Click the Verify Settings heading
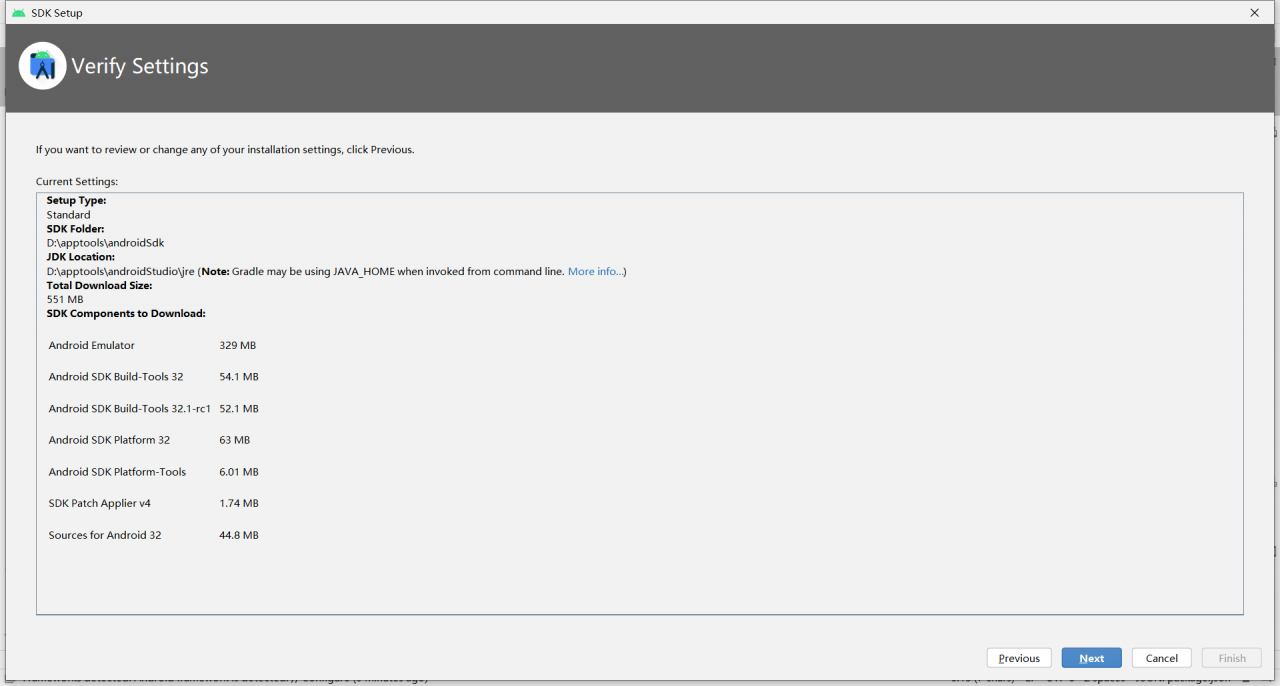The height and width of the screenshot is (686, 1280). point(140,67)
